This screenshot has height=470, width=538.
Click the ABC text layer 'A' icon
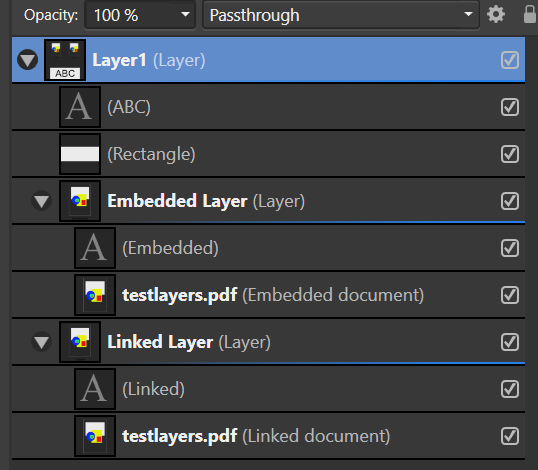[x=80, y=107]
